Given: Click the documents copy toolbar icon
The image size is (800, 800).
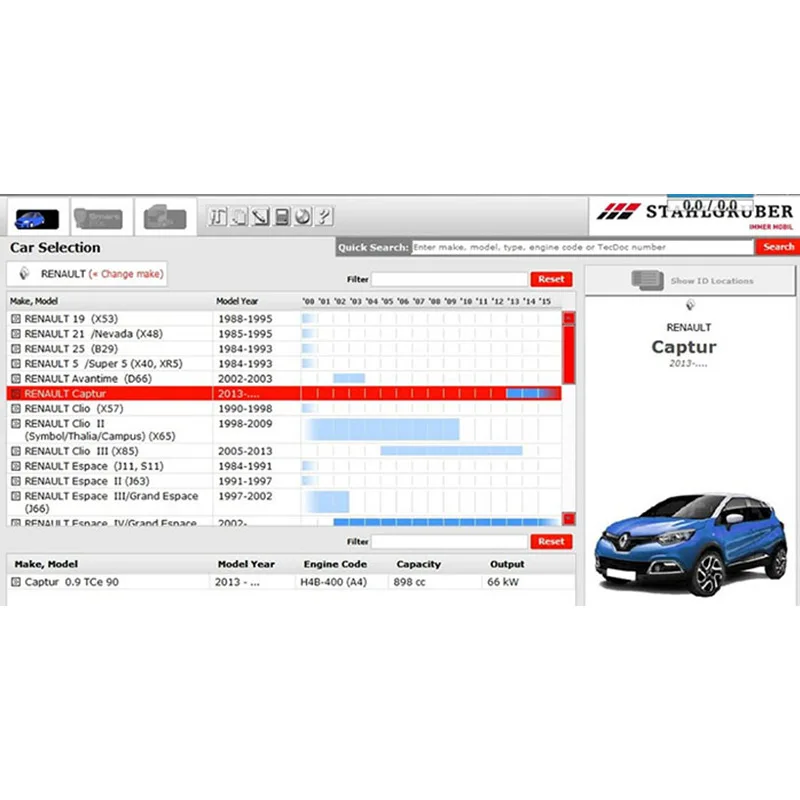Looking at the screenshot, I should click(x=239, y=217).
